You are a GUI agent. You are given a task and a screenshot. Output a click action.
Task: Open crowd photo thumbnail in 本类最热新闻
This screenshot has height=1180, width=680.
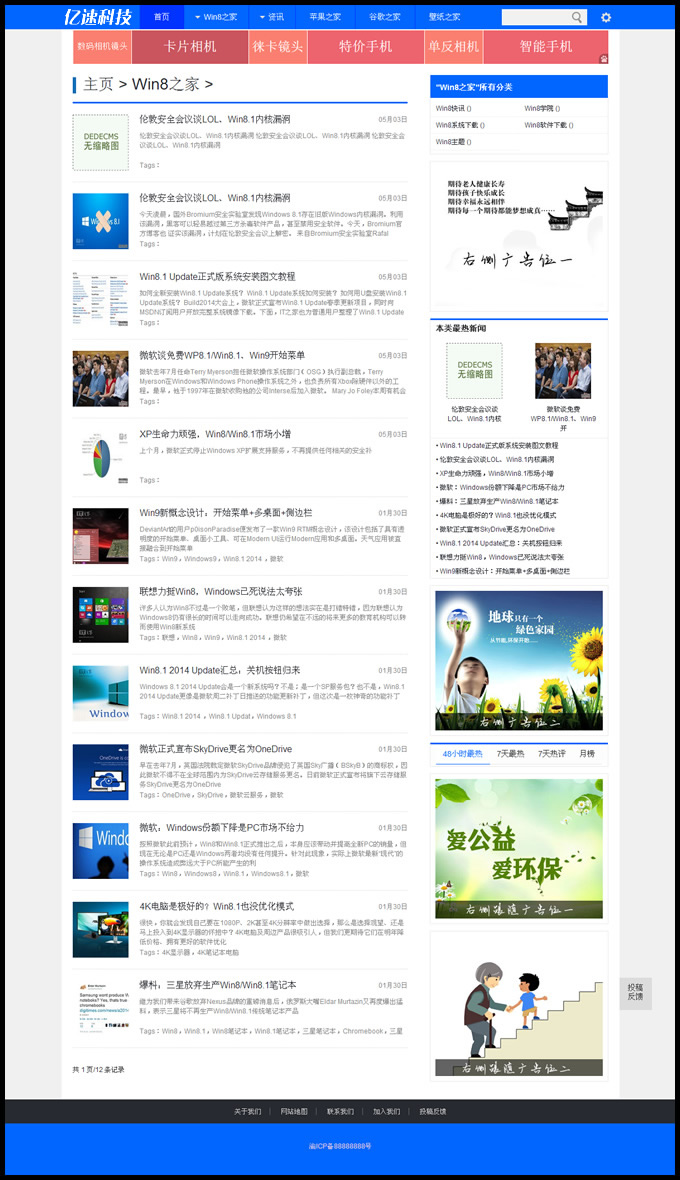(563, 371)
